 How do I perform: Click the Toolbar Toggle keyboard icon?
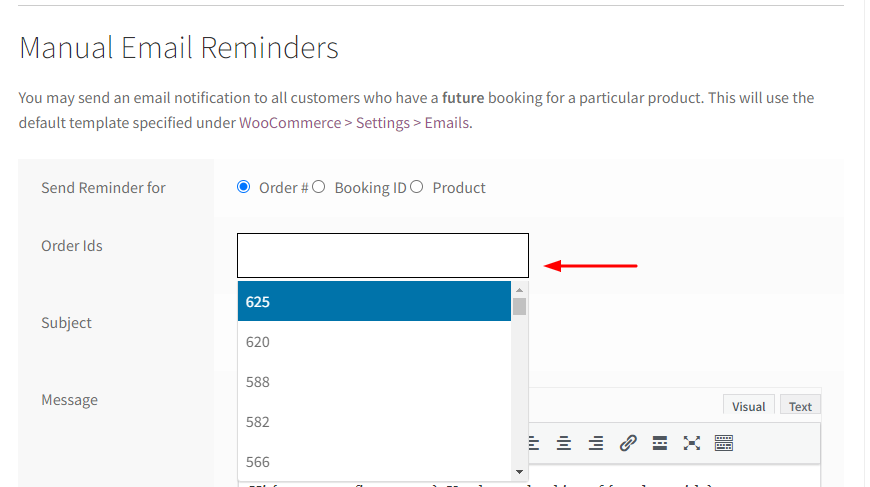[724, 443]
